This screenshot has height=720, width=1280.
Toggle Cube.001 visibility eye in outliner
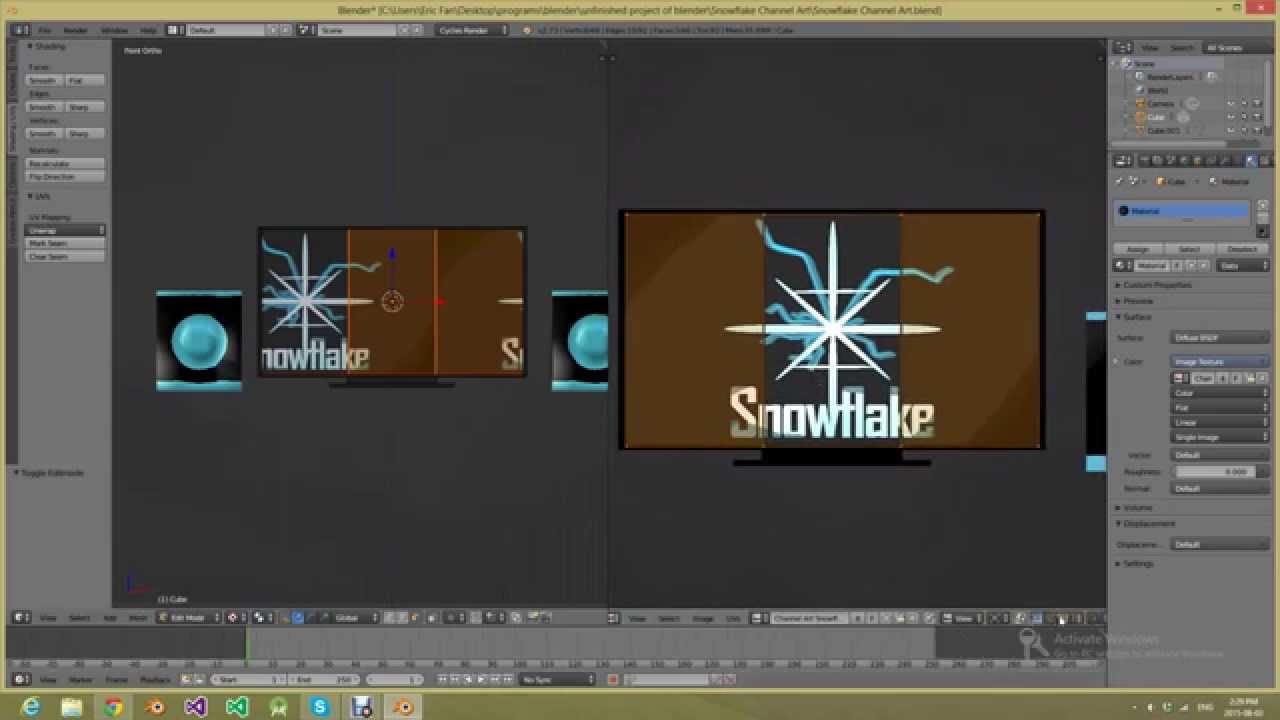[1230, 131]
